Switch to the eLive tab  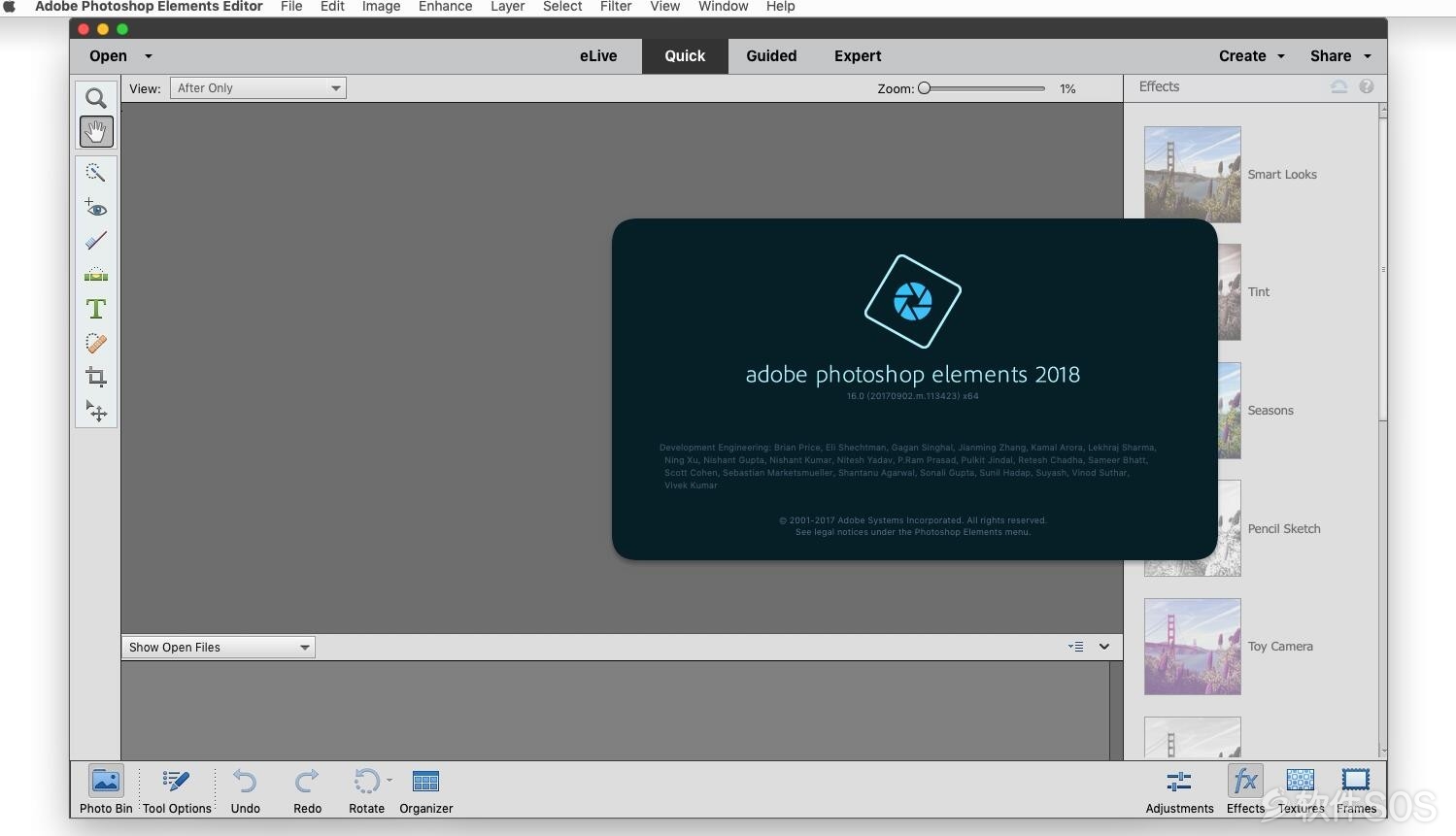point(598,56)
